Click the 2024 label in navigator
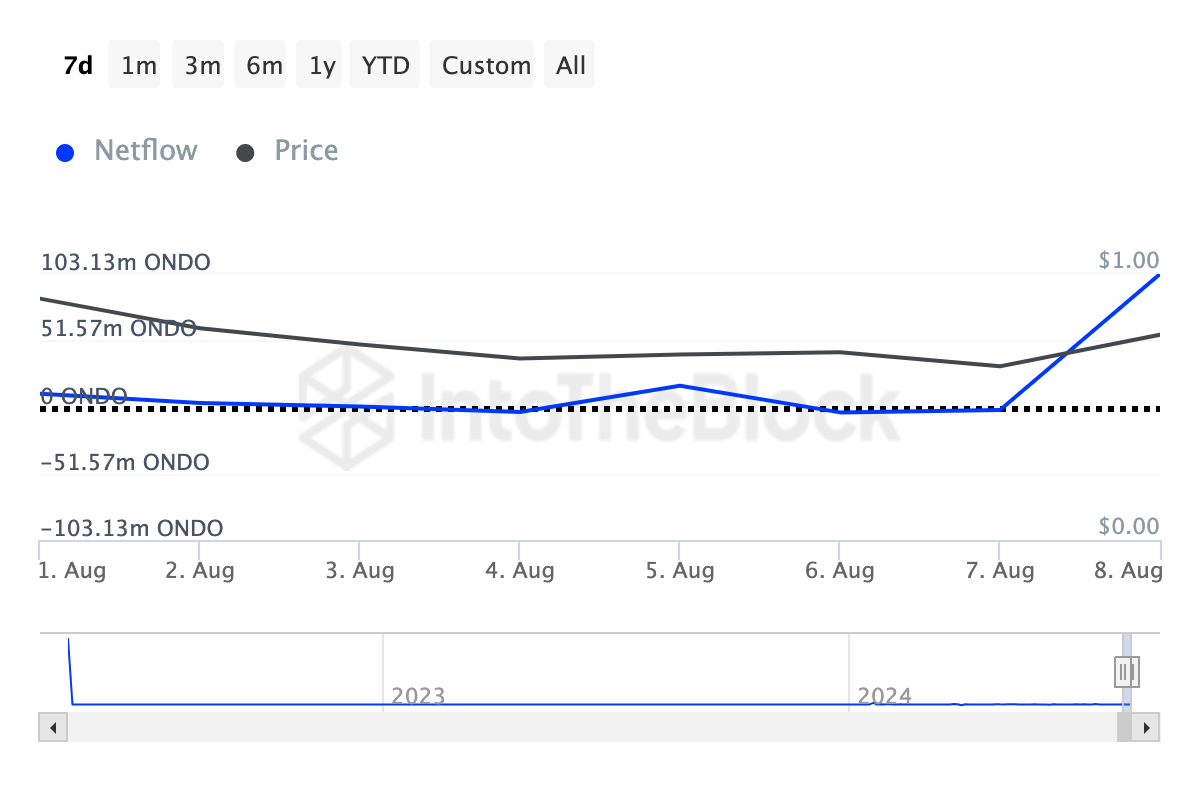This screenshot has height=800, width=1200. [x=884, y=695]
